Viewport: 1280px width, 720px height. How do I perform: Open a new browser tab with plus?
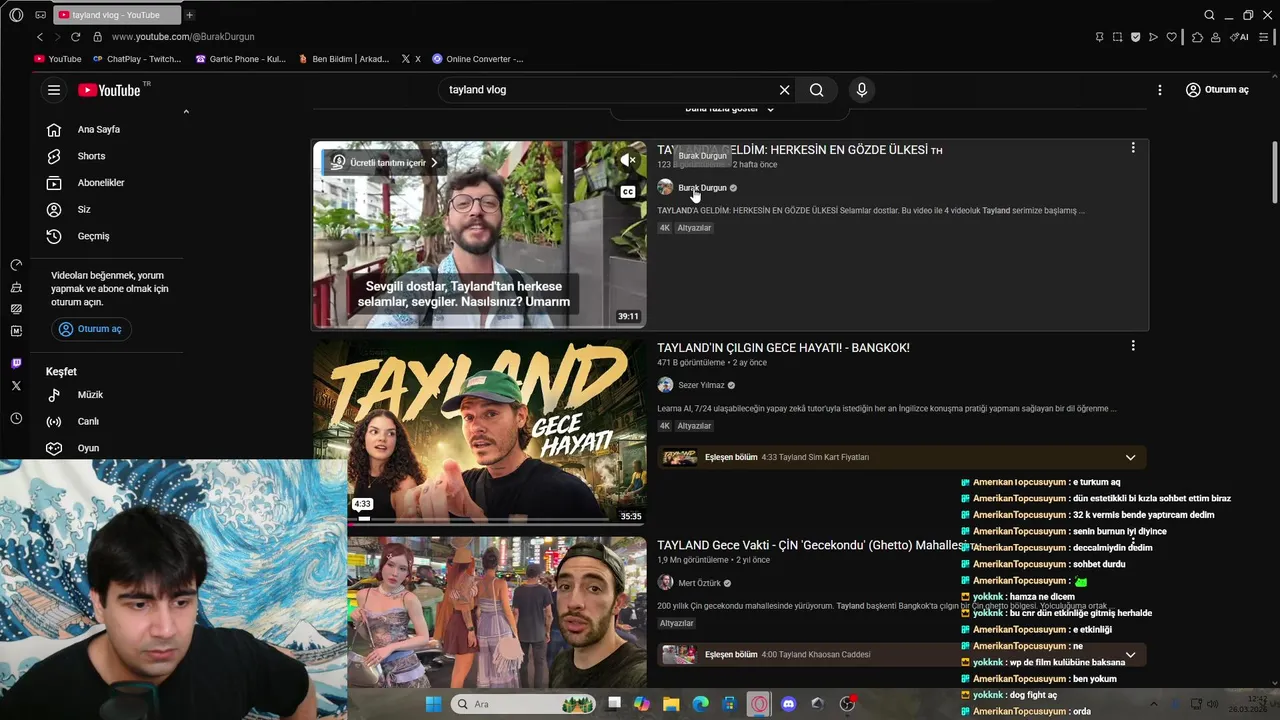(189, 15)
